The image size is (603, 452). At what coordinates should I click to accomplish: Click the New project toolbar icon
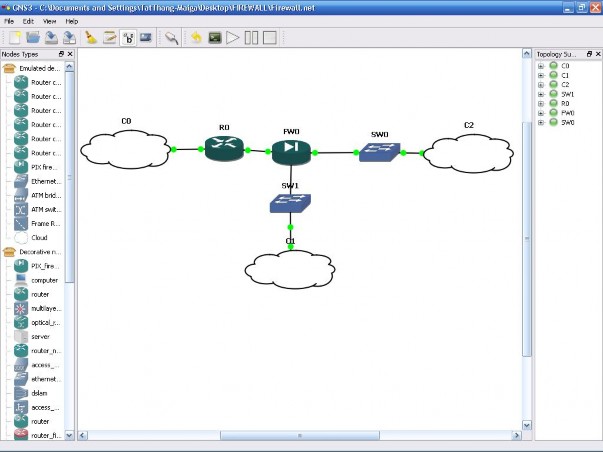[x=13, y=38]
